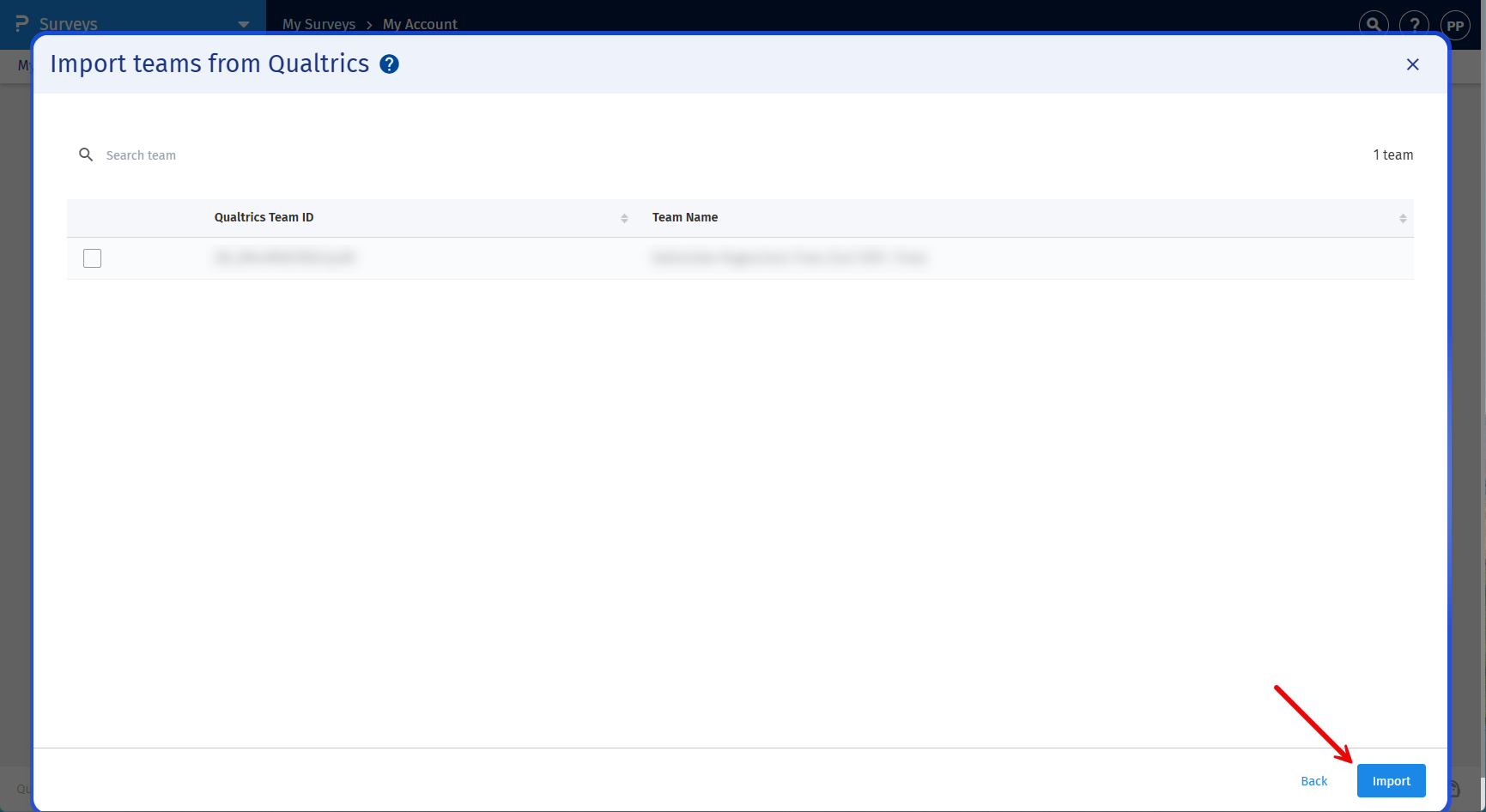This screenshot has width=1486, height=812.
Task: Open the global search icon in header
Action: [1374, 25]
